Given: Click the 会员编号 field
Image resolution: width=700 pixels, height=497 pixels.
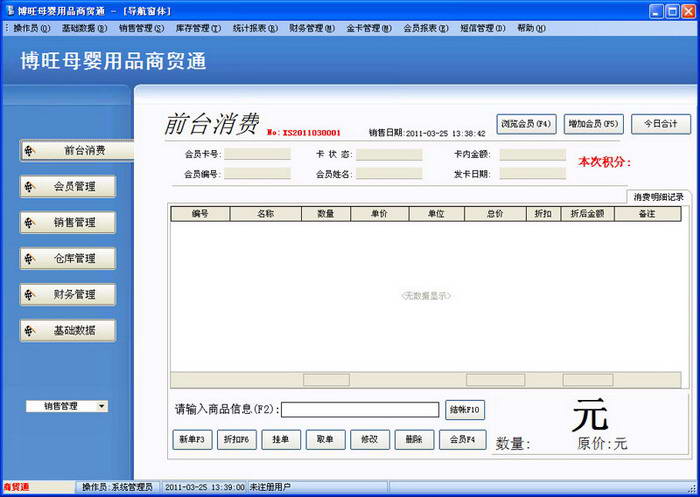Looking at the screenshot, I should 258,174.
